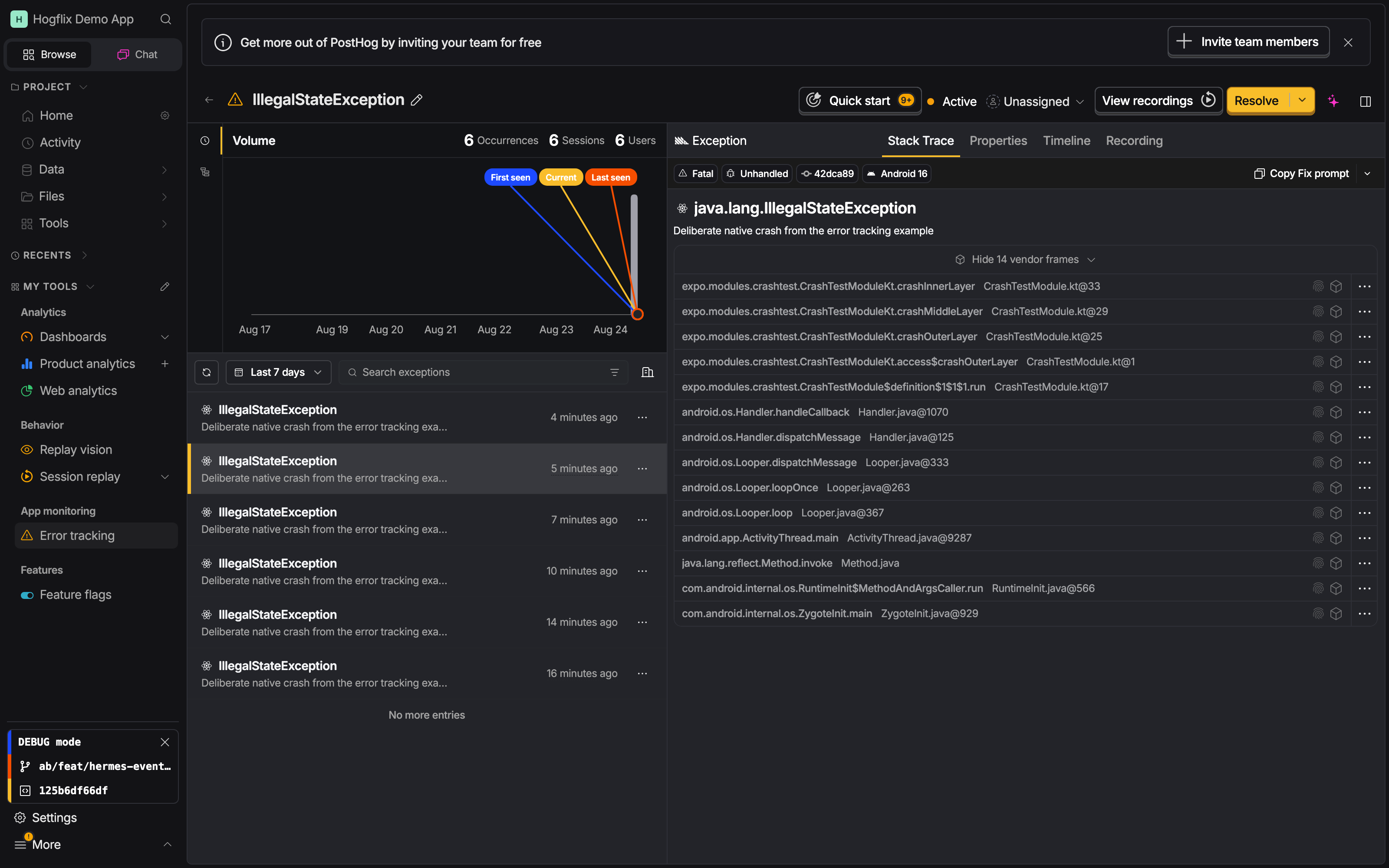Screen dimensions: 1389x868
Task: Open the Last 7 days date range dropdown
Action: (278, 372)
